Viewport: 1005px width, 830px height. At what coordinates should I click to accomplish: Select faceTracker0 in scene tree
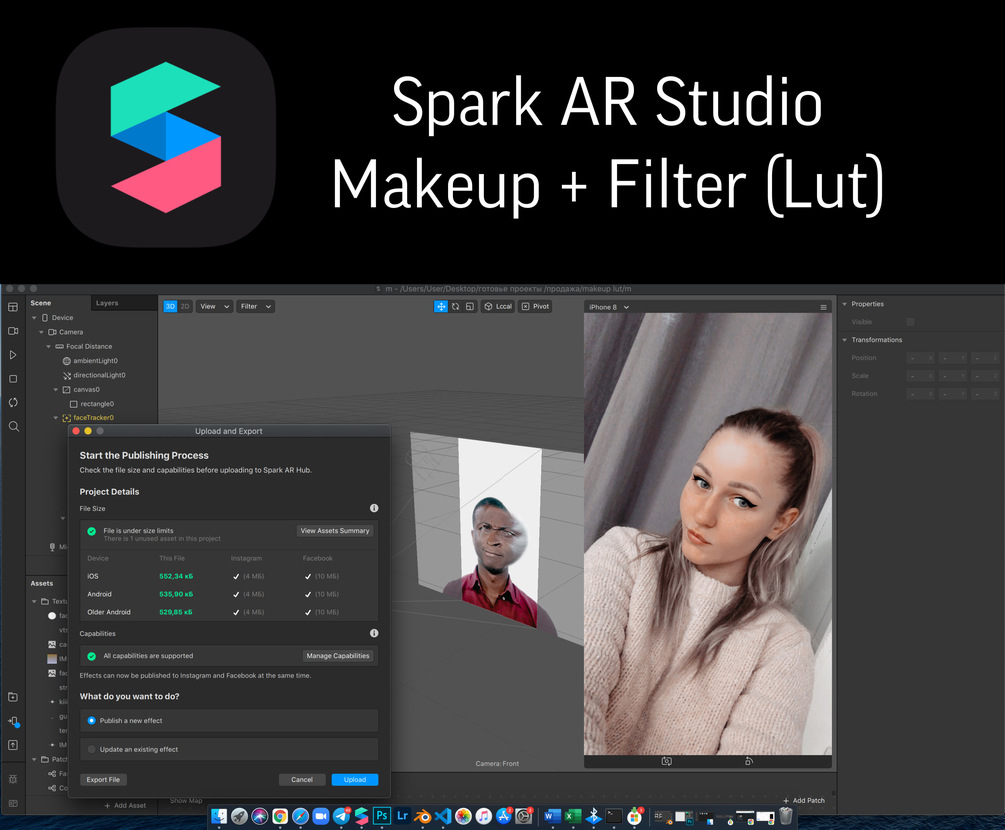point(93,418)
